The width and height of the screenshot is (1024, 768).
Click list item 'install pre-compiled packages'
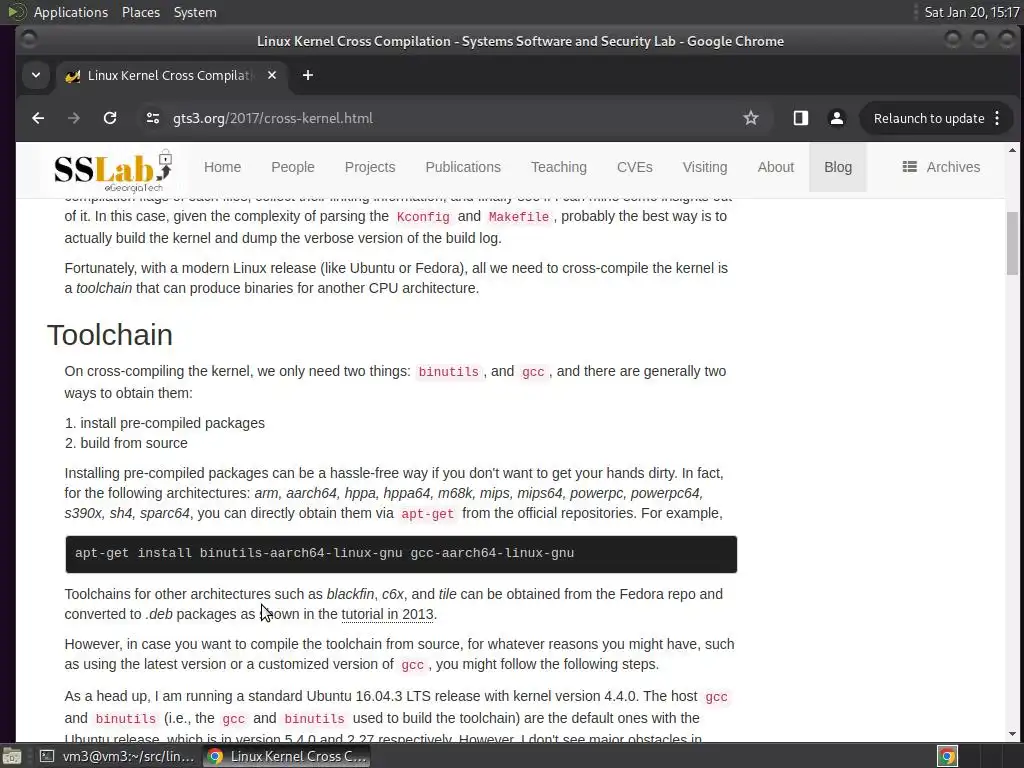point(172,423)
